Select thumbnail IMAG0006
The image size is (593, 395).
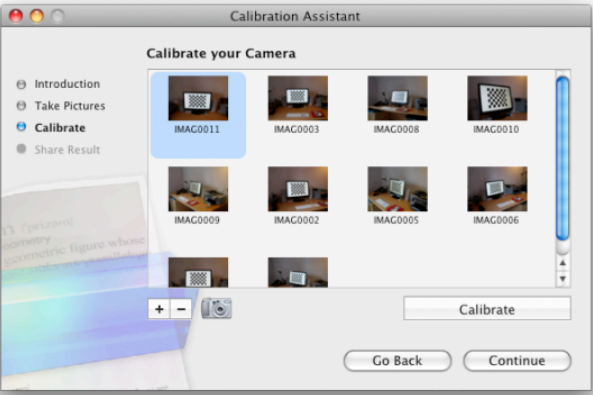click(x=497, y=189)
